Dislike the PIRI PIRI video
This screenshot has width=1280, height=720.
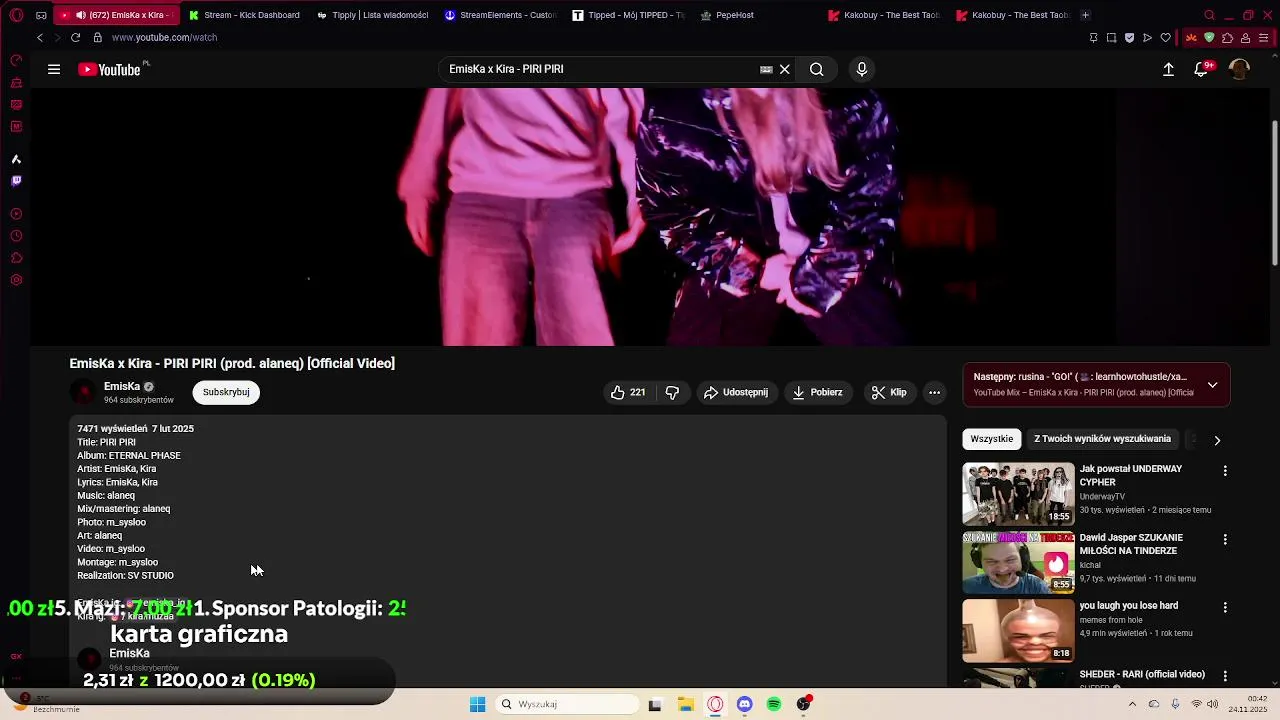point(672,392)
